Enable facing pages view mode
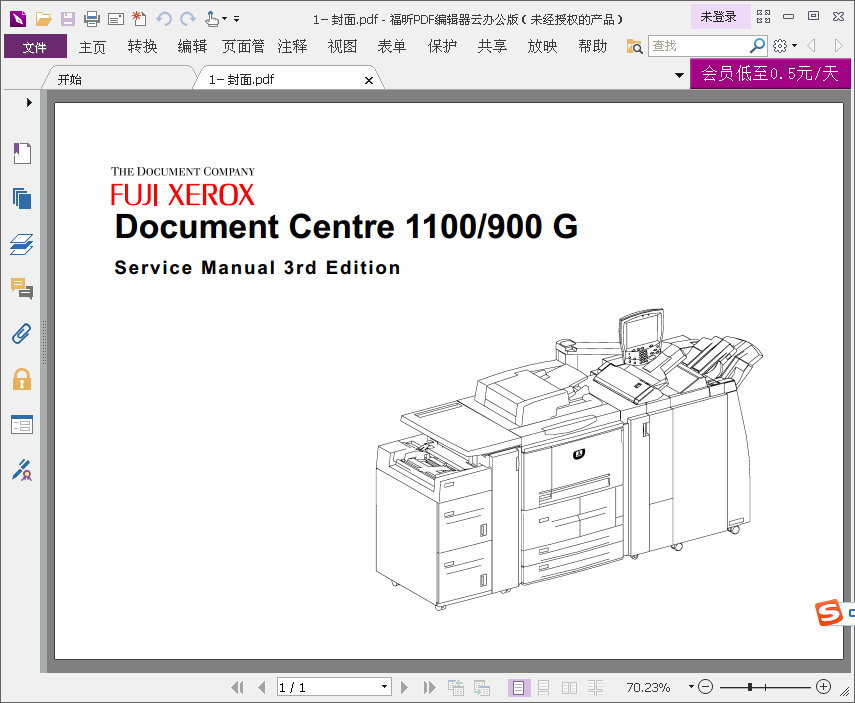This screenshot has width=855, height=703. coord(569,688)
